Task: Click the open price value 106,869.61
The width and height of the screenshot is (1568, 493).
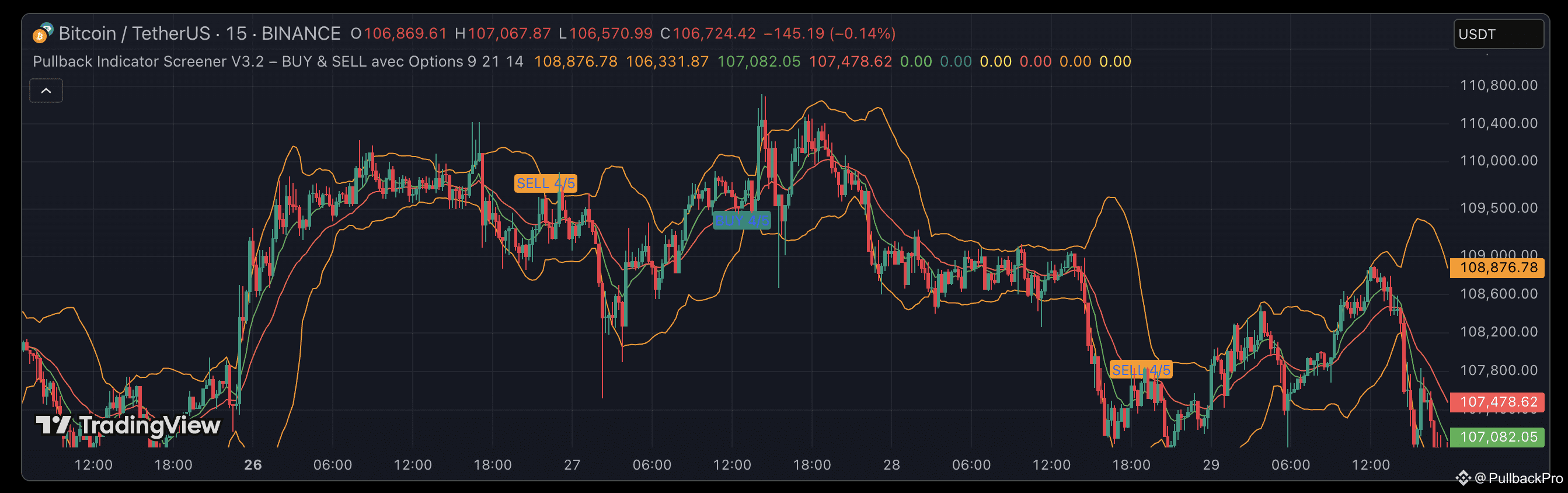Action: click(405, 33)
